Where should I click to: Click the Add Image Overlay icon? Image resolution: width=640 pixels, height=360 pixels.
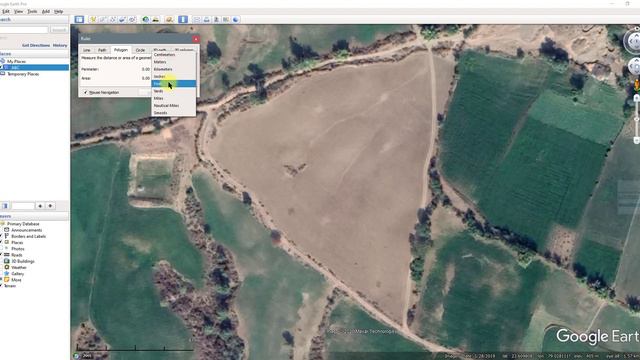tap(122, 20)
